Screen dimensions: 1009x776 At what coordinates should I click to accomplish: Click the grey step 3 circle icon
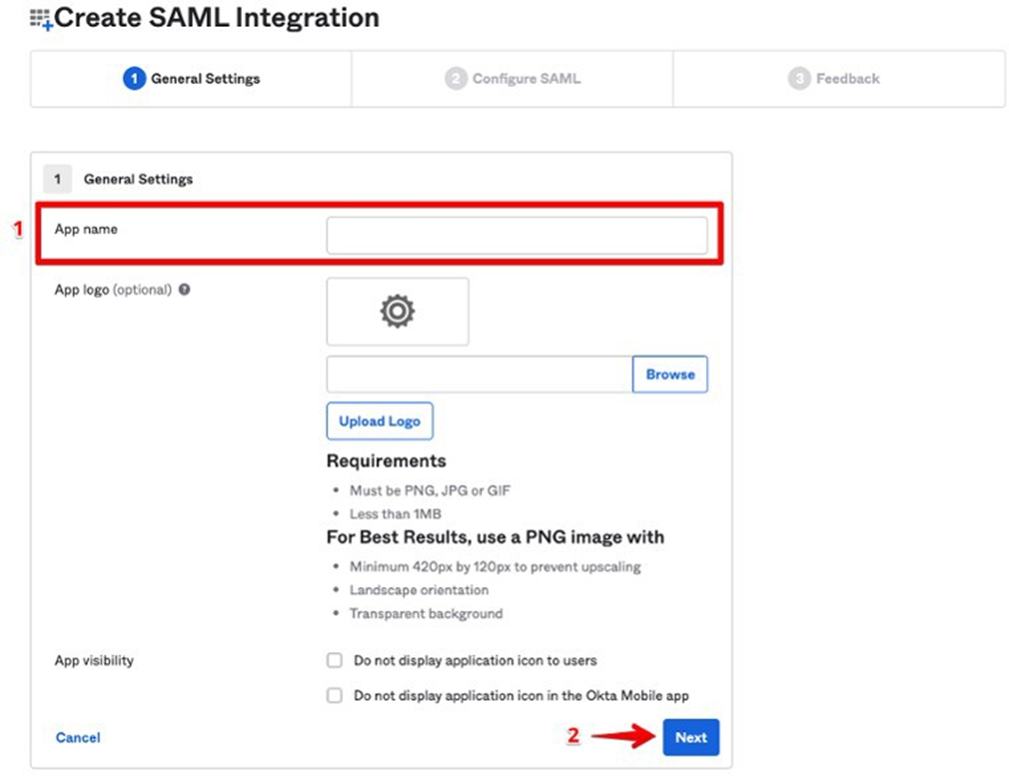(x=799, y=79)
